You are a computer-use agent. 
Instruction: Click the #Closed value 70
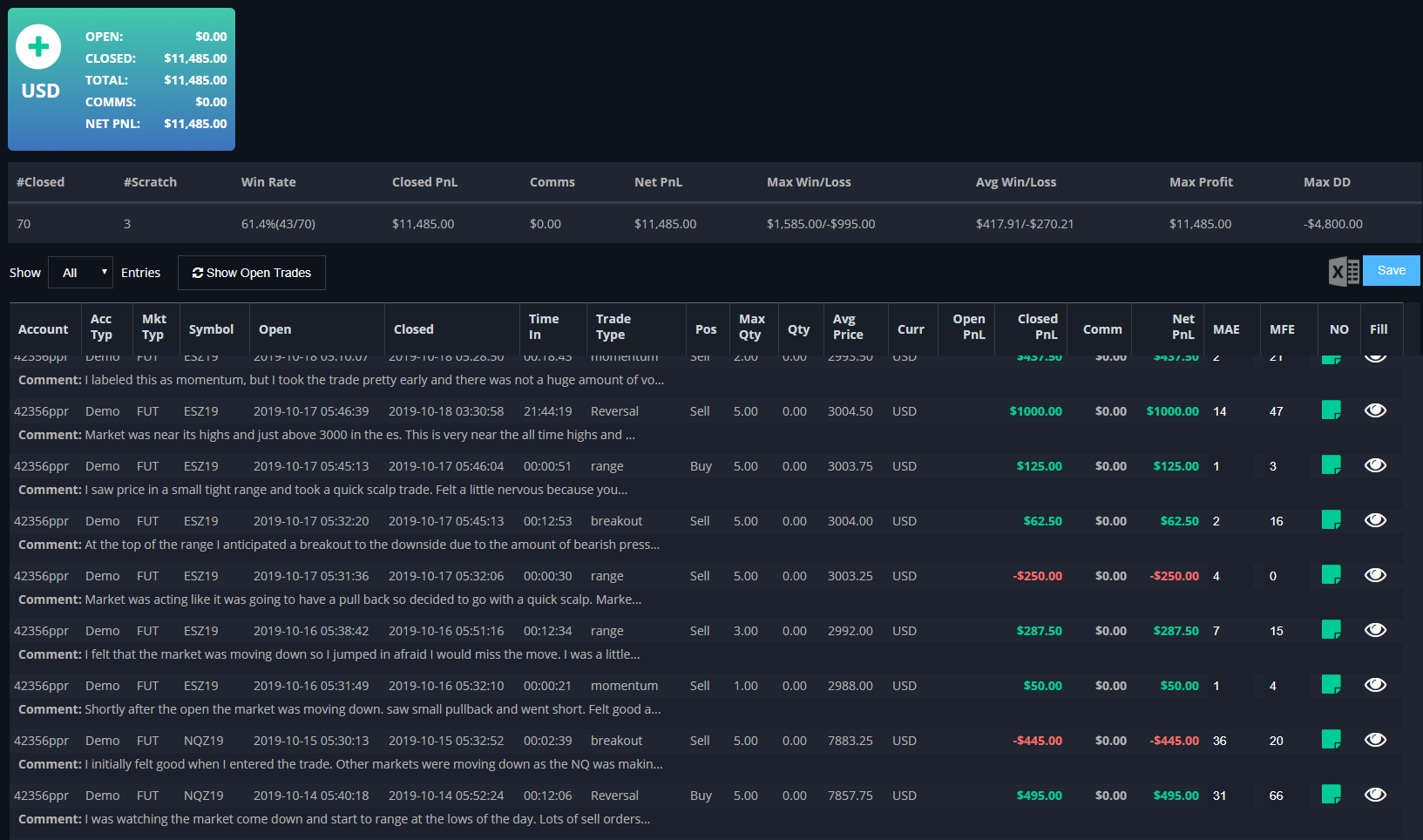tap(24, 224)
